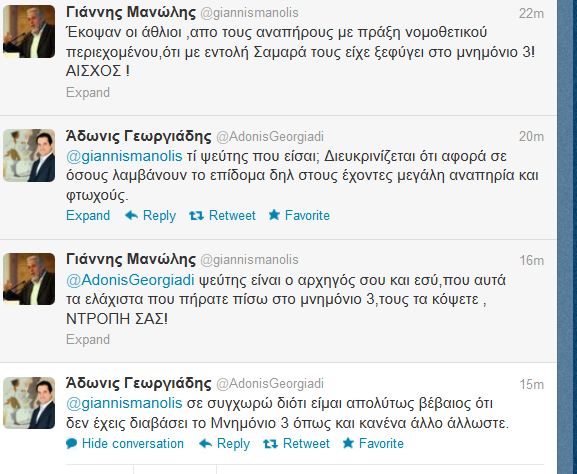Screen dimensions: 577x474
Task: Expand Adonis Georgiadis' tweet from 20m ago
Action: coord(88,215)
